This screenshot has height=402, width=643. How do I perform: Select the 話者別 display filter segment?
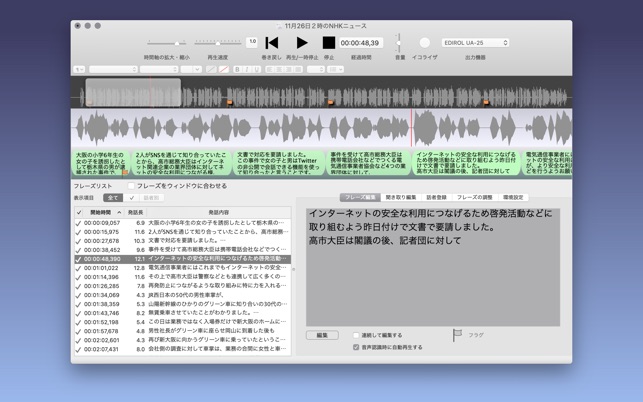tap(151, 198)
